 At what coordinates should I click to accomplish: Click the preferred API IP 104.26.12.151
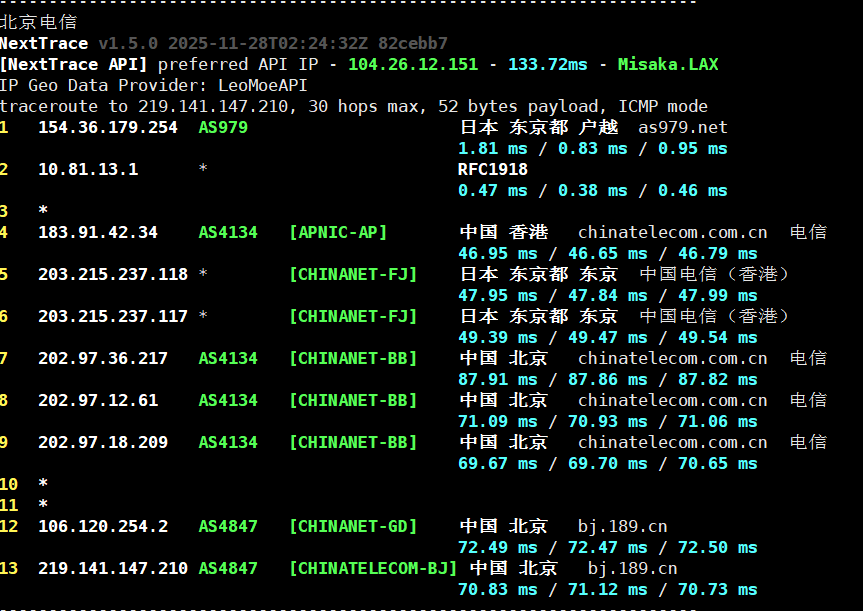pos(413,64)
